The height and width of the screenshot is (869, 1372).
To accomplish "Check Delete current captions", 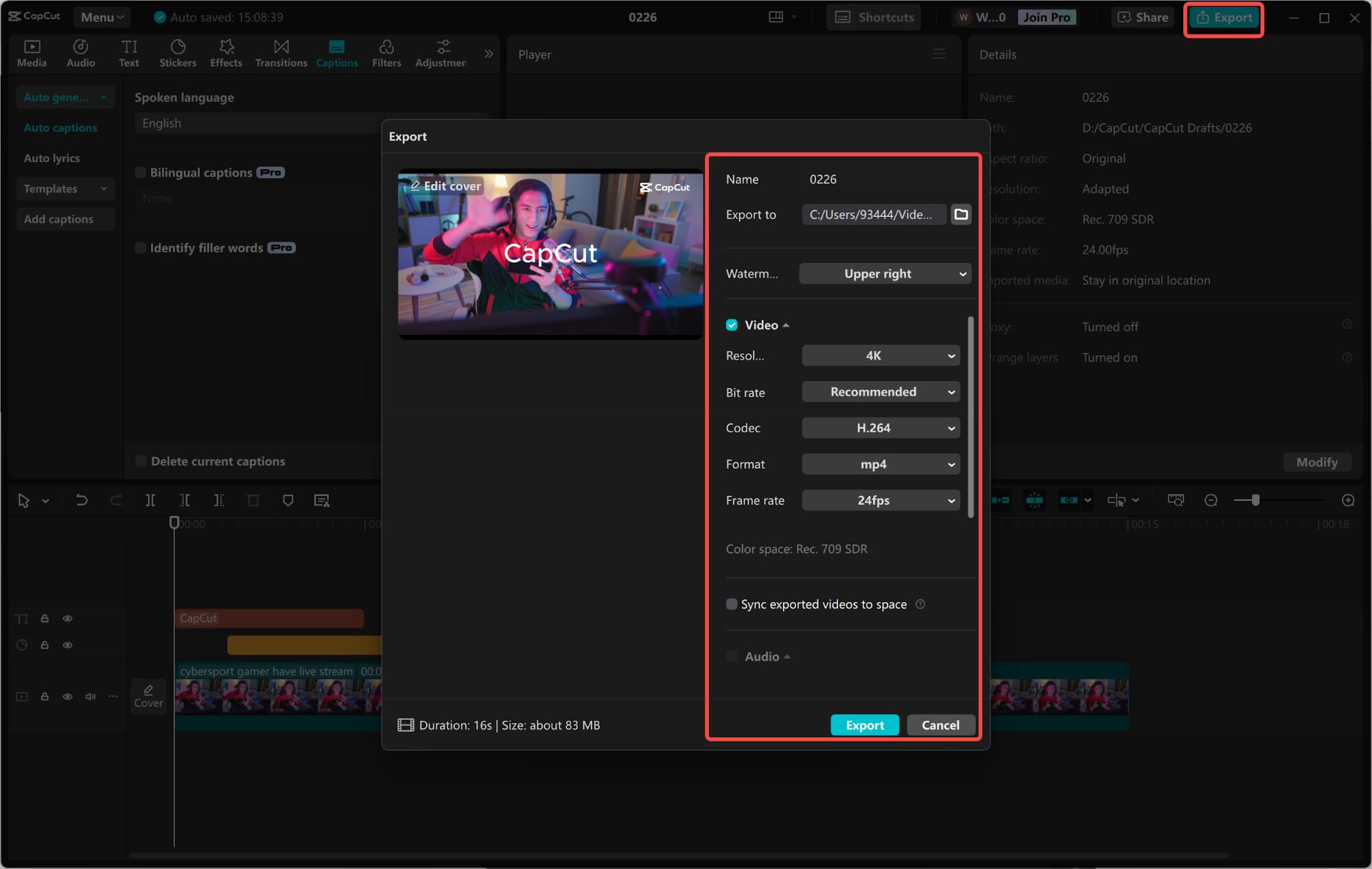I will coord(141,461).
